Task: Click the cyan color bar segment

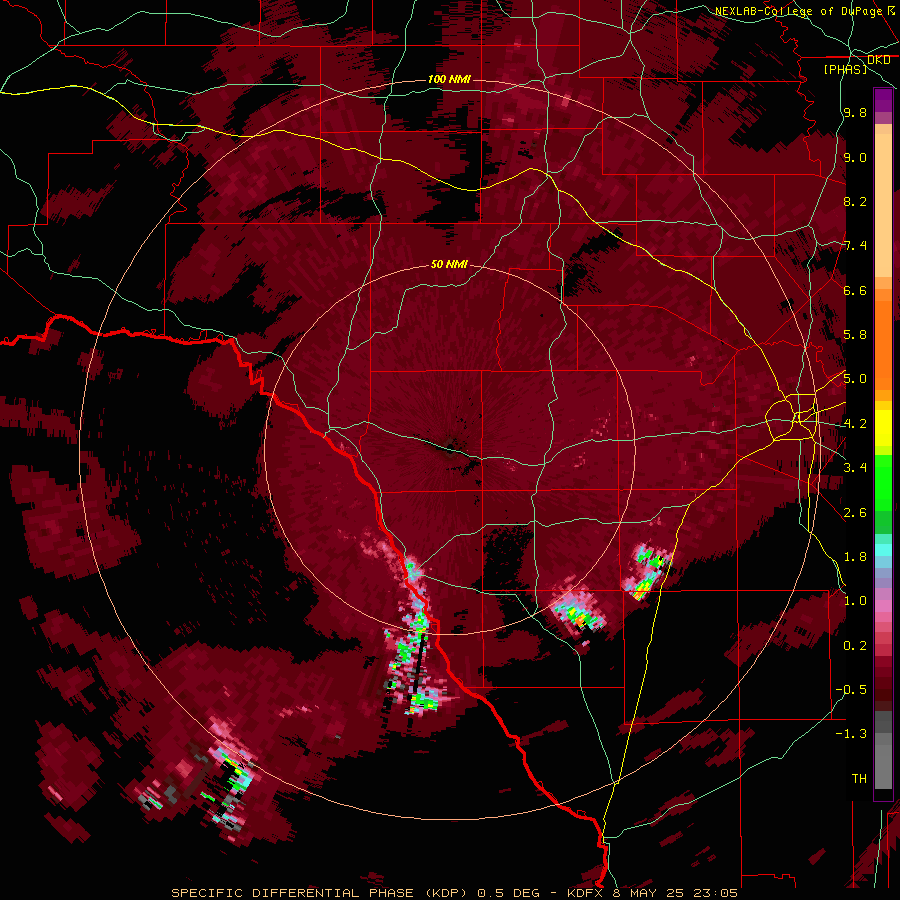Action: coord(883,550)
